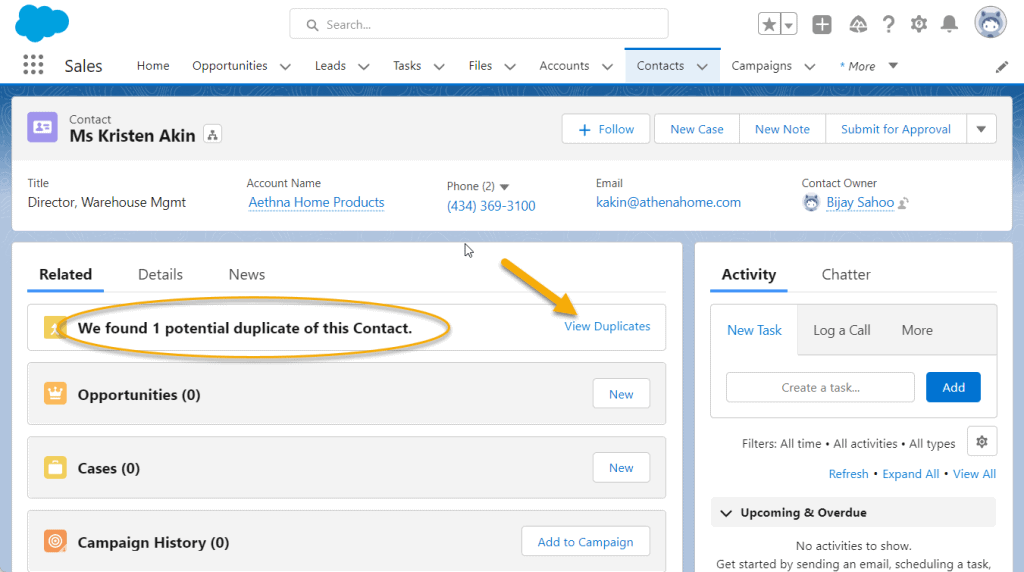The width and height of the screenshot is (1024, 572).
Task: Click the search magnifier icon
Action: (312, 25)
